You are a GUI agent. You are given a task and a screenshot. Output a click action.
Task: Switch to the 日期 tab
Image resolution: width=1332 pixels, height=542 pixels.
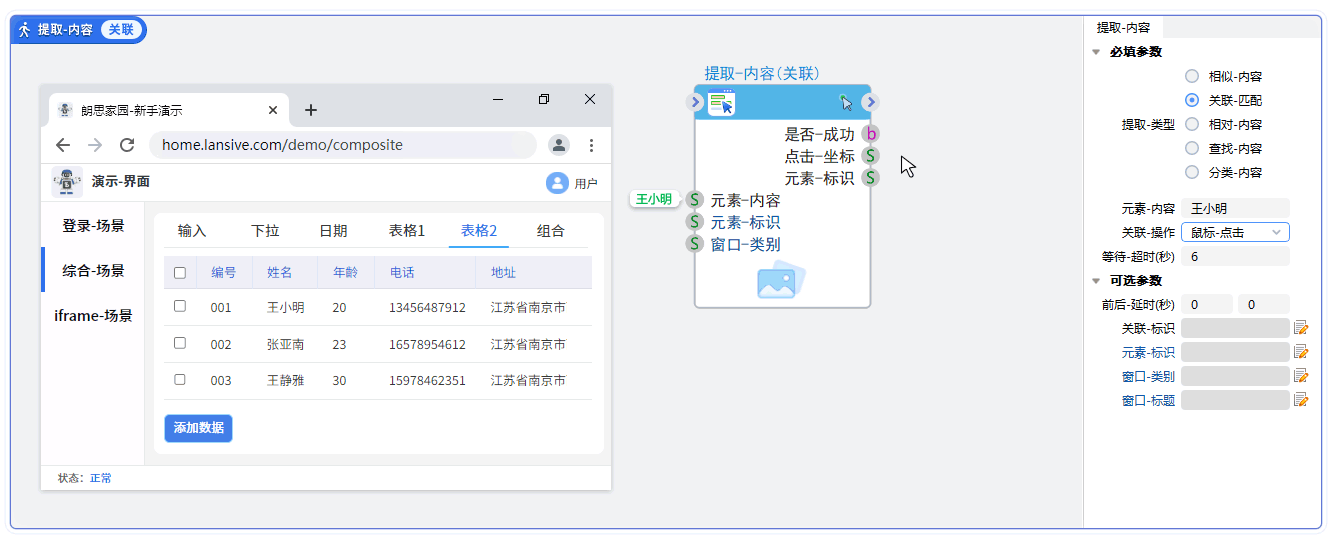[333, 231]
